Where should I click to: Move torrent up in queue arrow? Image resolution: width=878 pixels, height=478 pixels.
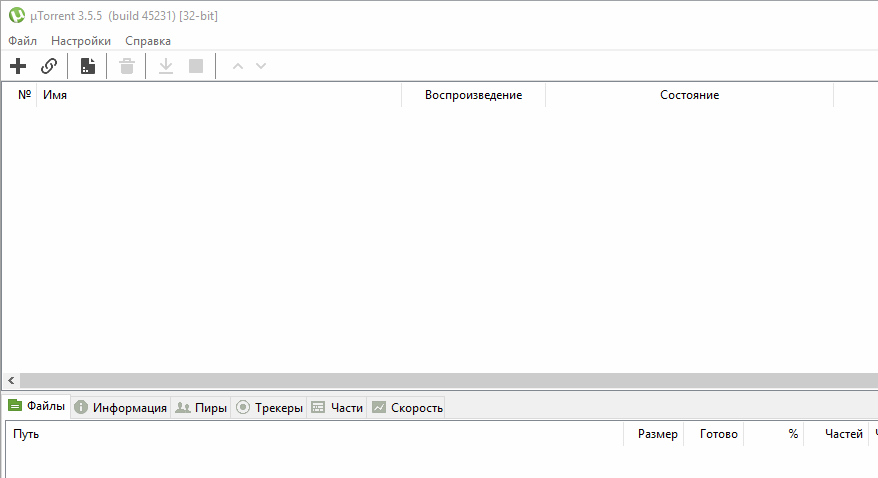click(238, 66)
